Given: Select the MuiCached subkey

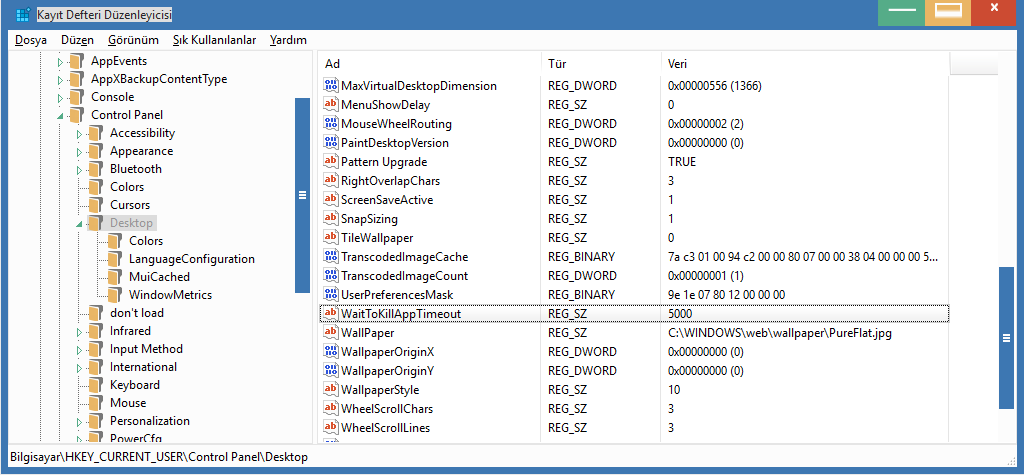Looking at the screenshot, I should pyautogui.click(x=159, y=277).
